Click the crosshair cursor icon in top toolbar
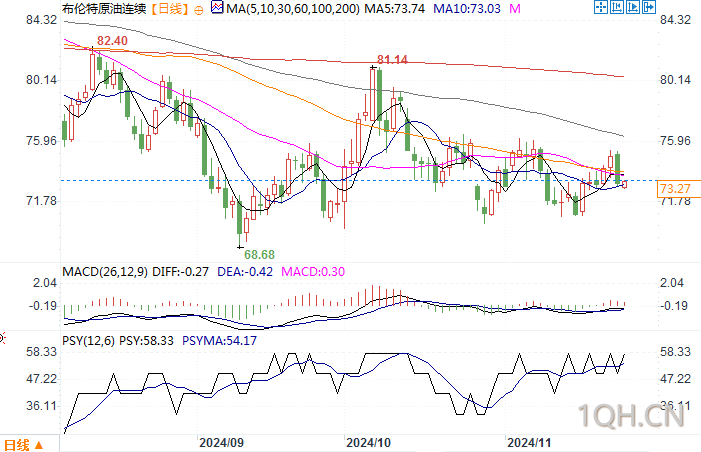This screenshot has height=452, width=701. (x=601, y=7)
